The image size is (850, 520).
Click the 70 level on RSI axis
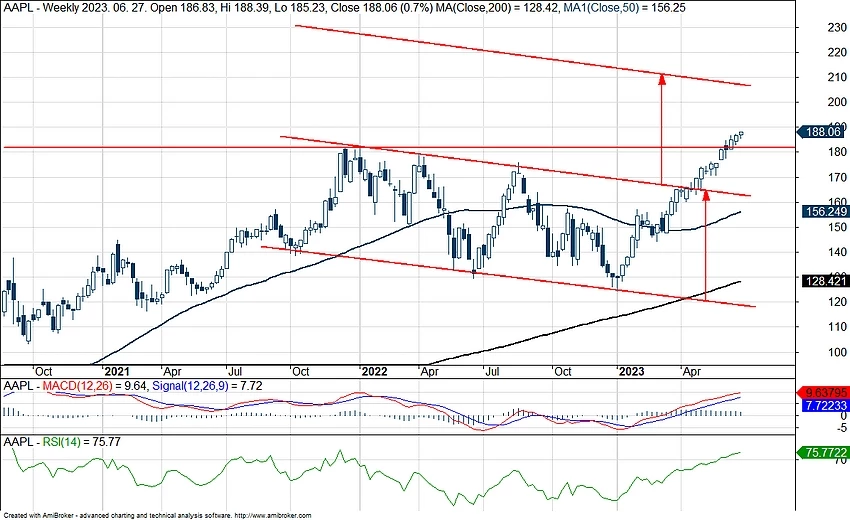(x=840, y=461)
